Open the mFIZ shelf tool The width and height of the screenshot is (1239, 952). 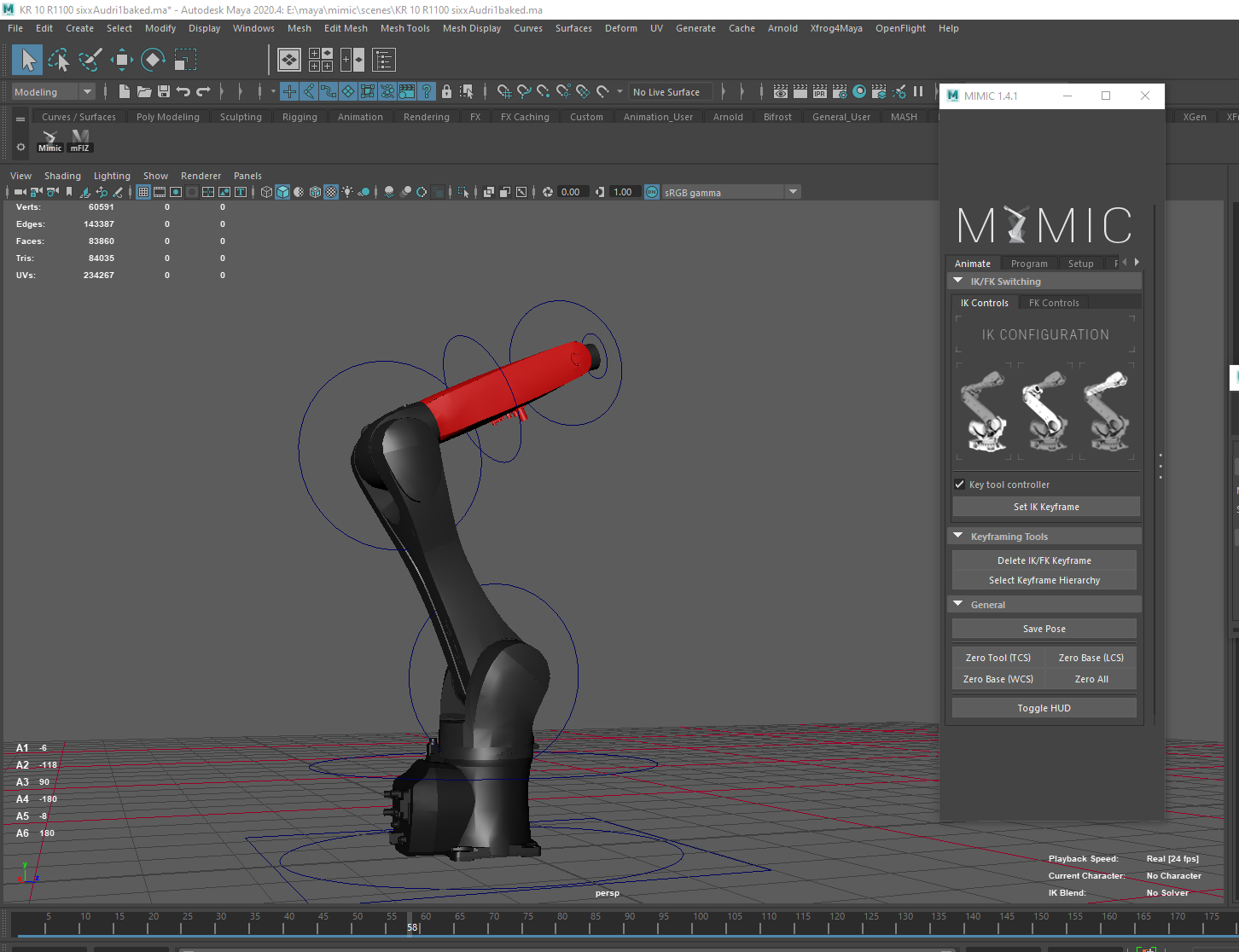point(80,141)
